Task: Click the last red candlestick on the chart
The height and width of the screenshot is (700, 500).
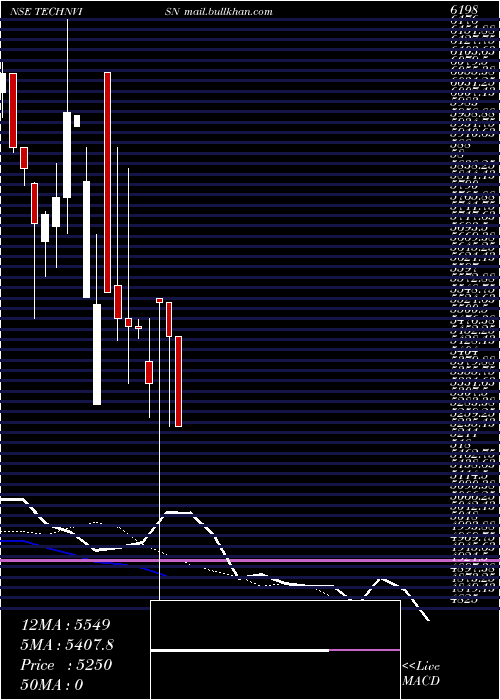Action: point(179,381)
